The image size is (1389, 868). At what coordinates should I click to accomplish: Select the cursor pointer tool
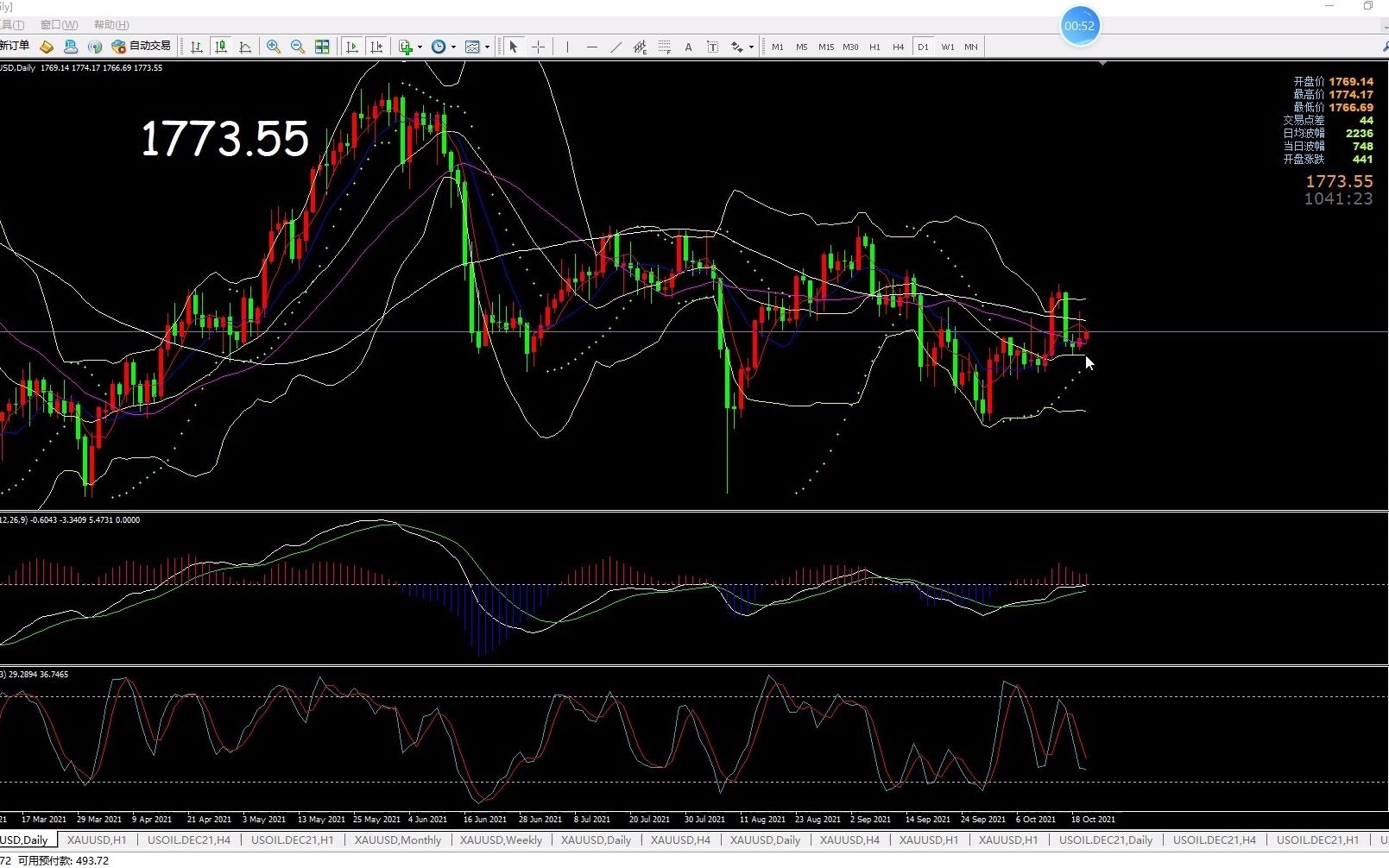(514, 47)
